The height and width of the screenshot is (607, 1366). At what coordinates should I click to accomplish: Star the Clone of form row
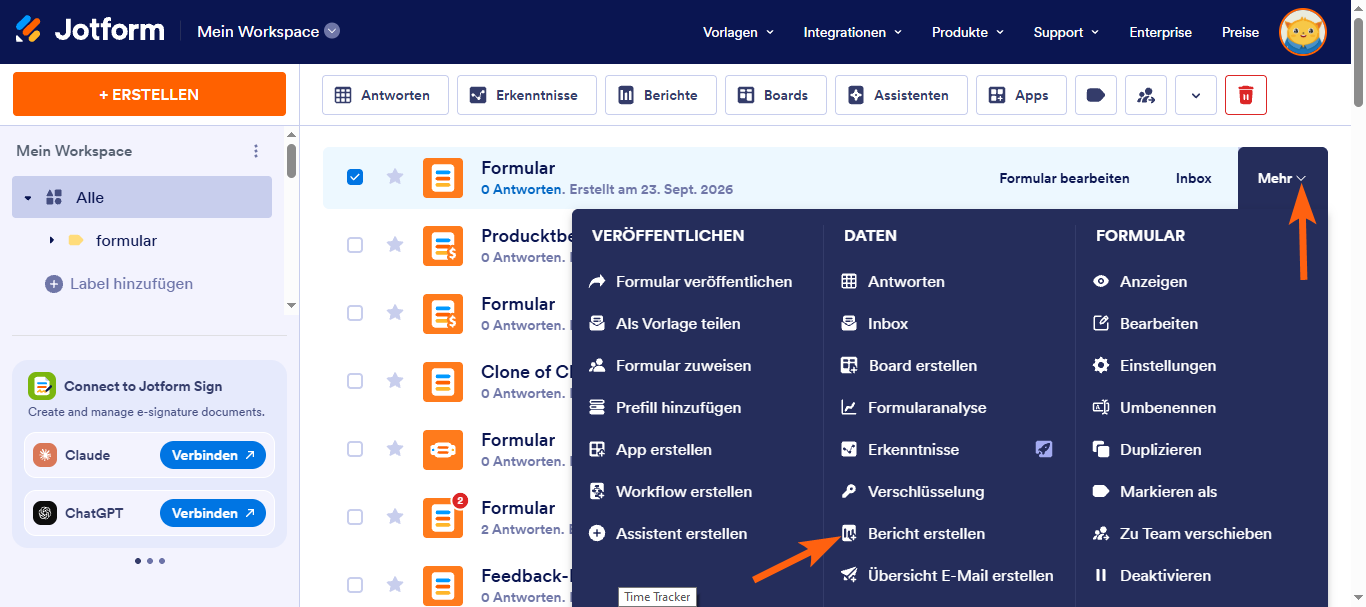[x=395, y=380]
